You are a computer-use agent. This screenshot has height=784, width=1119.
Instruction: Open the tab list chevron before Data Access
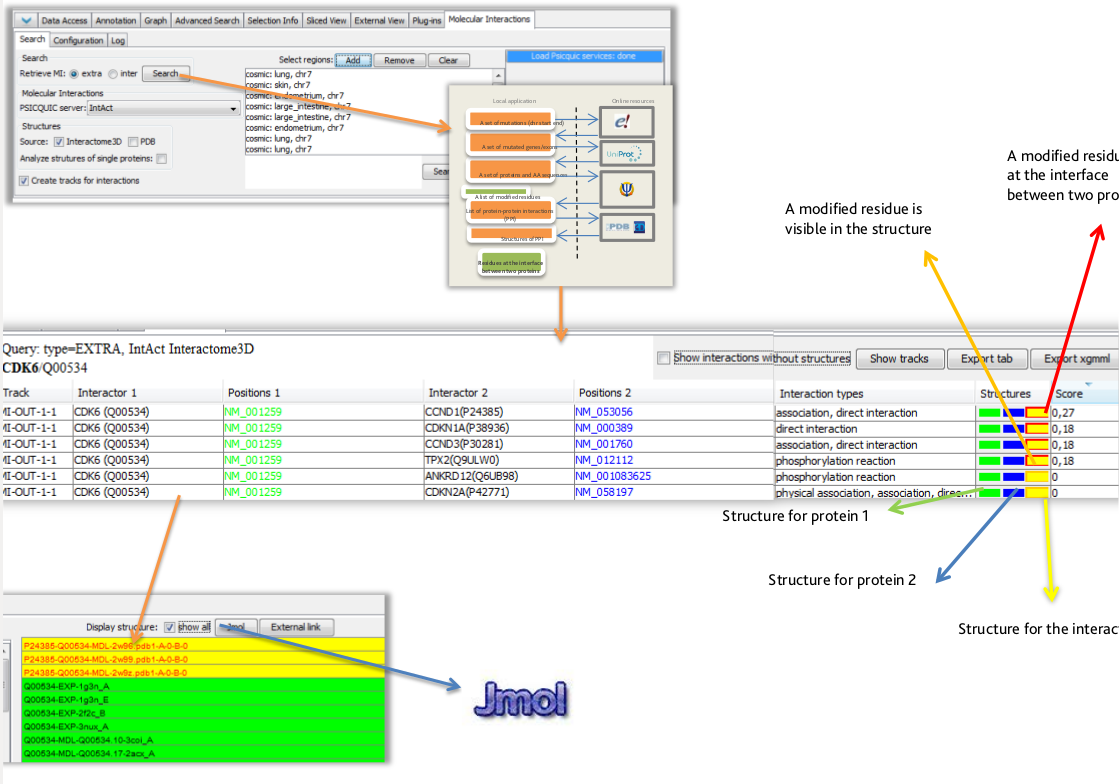pyautogui.click(x=26, y=20)
